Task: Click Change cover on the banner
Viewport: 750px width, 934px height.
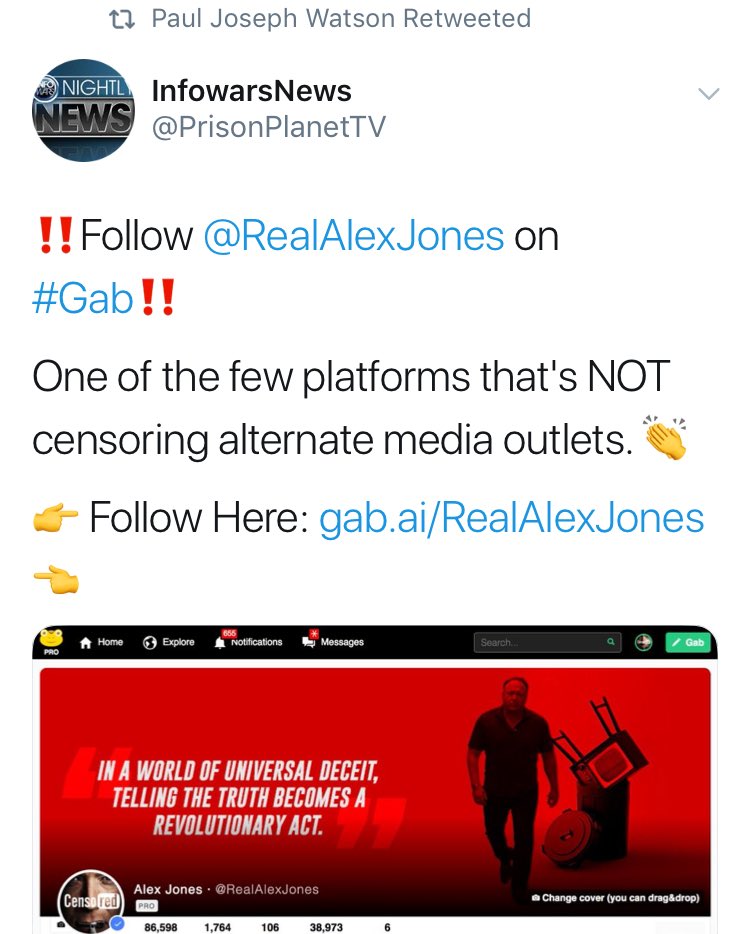Action: tap(615, 898)
